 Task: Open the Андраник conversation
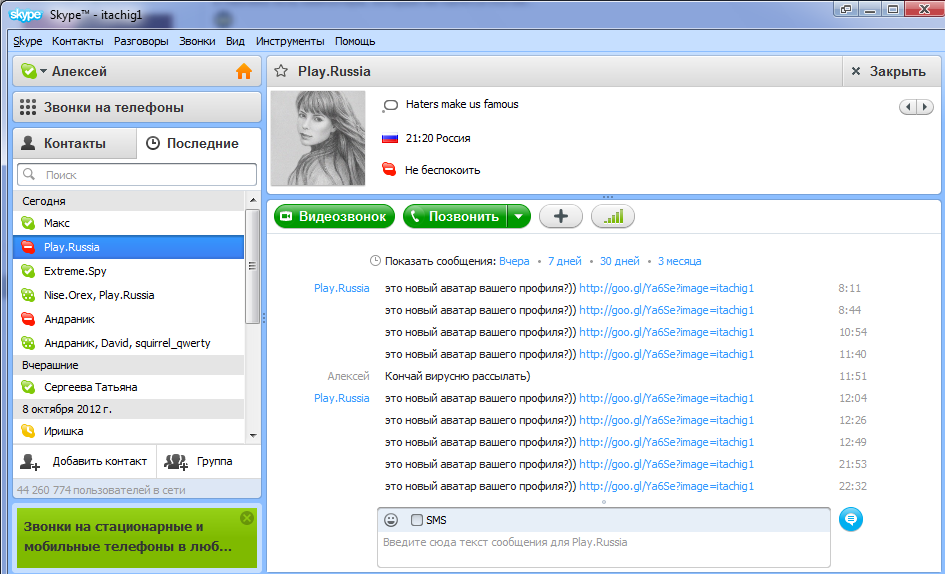(x=128, y=319)
